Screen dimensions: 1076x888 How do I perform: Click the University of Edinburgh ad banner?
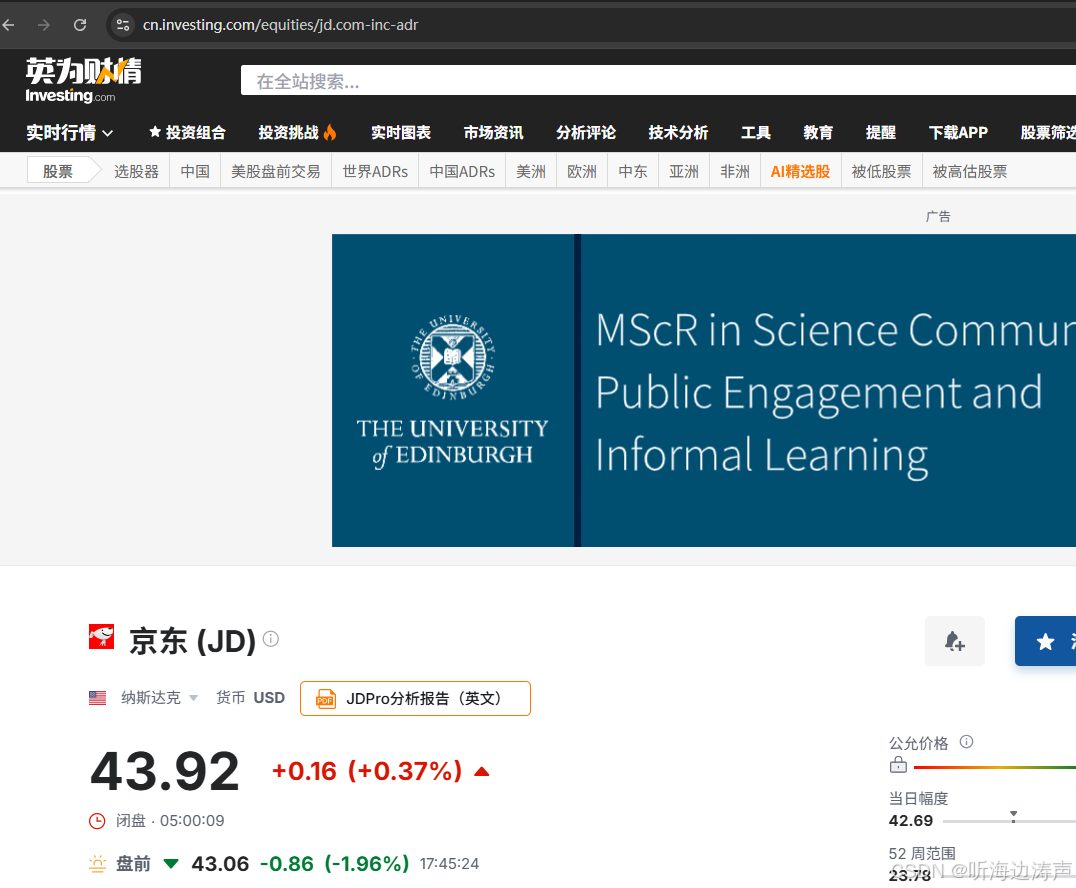pos(704,390)
